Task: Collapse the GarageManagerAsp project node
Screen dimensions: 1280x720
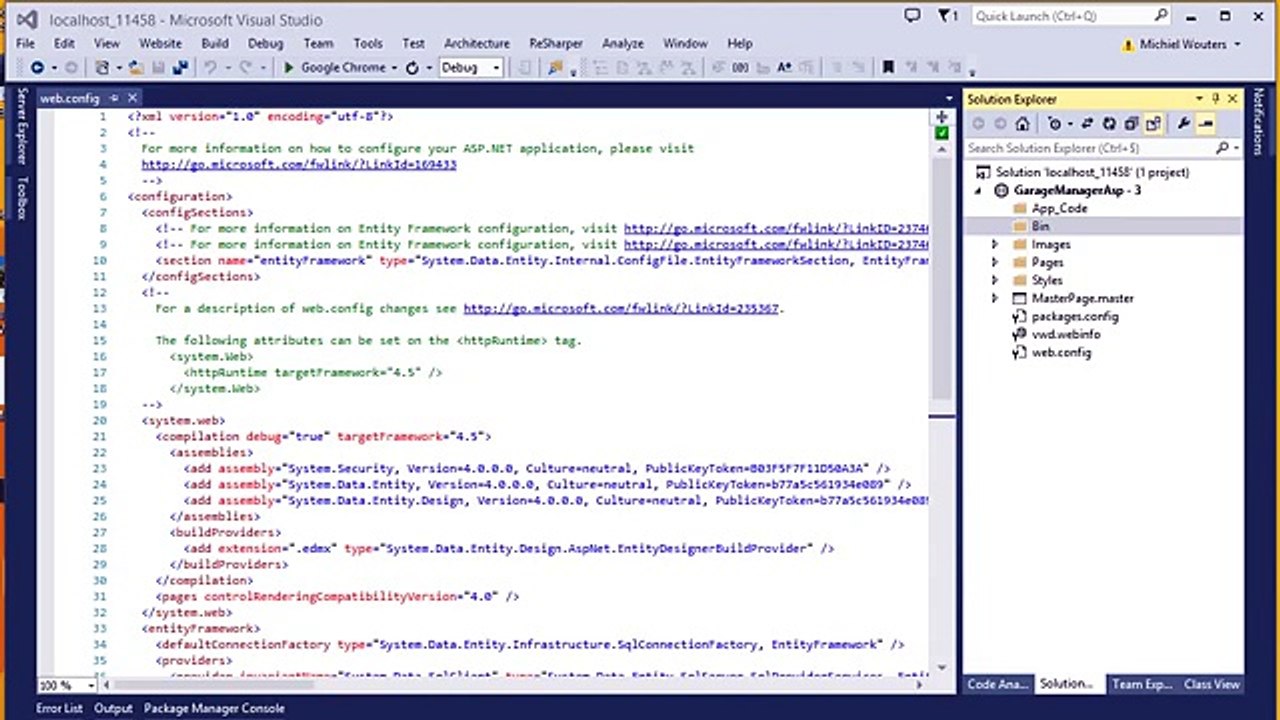Action: coord(979,190)
